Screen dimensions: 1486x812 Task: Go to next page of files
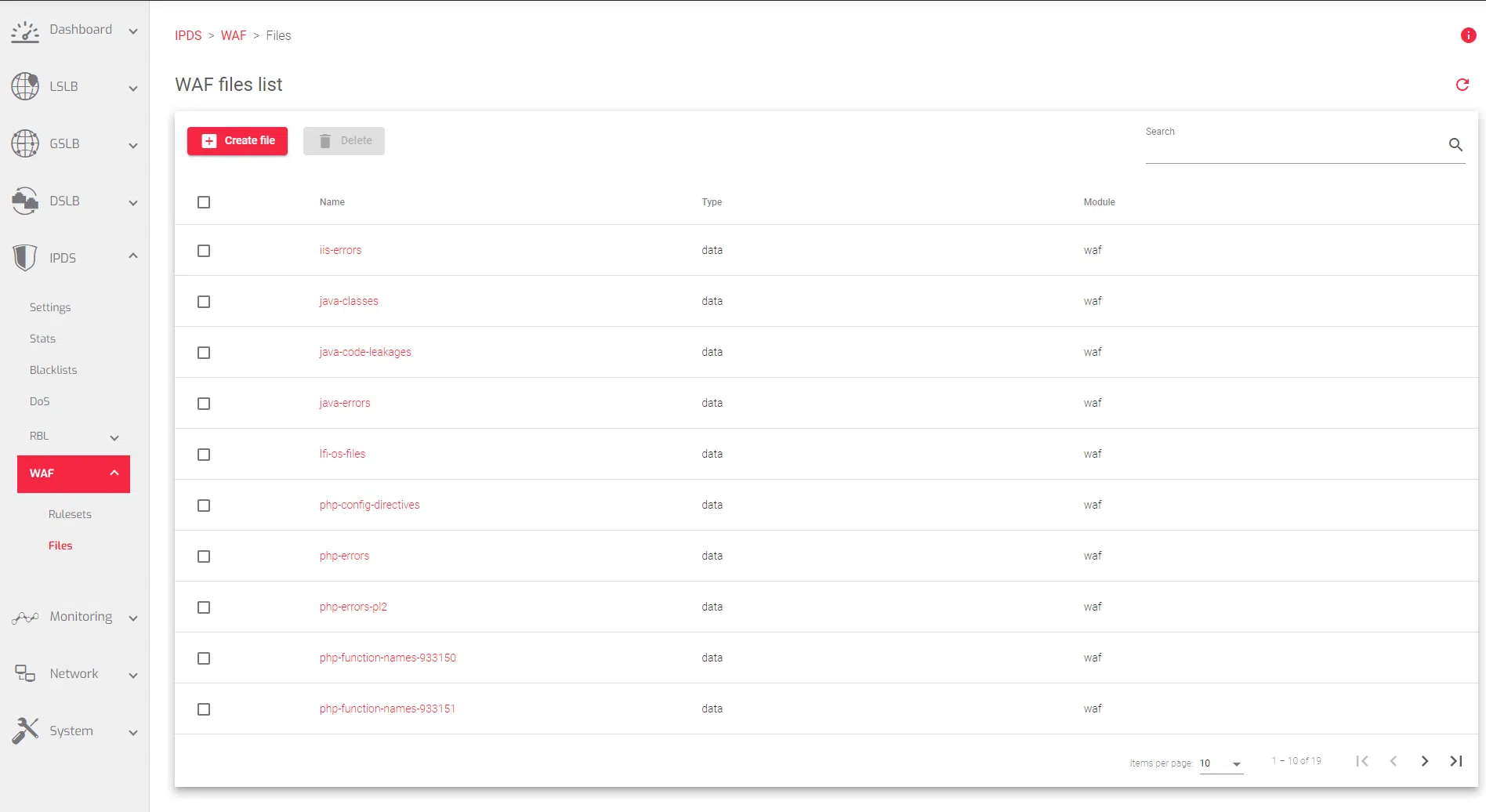(1424, 761)
